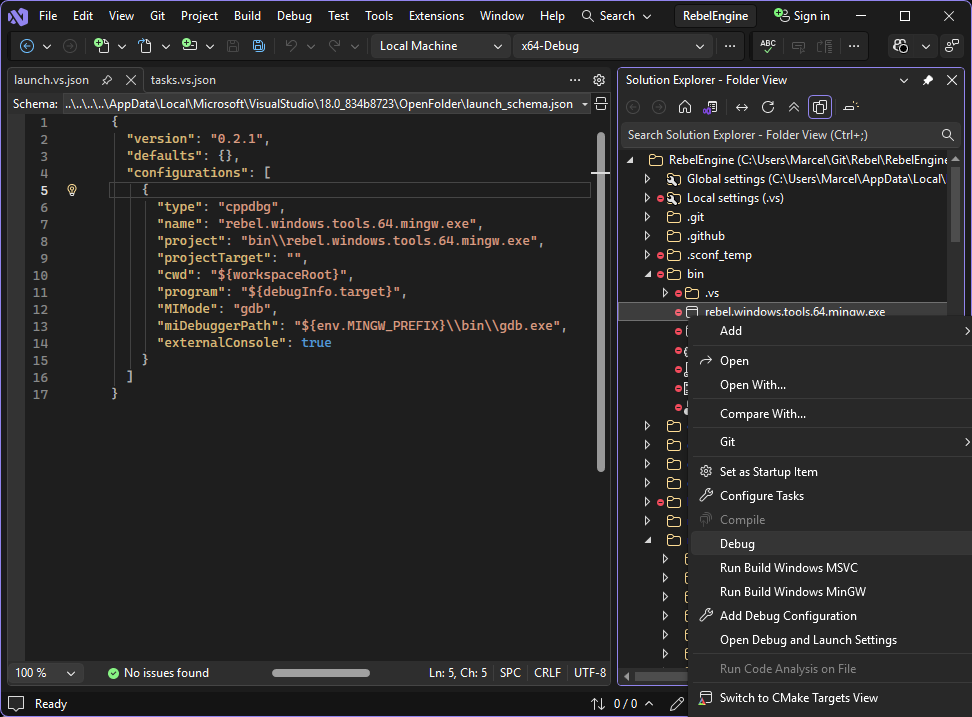
Task: Click the Save All toolbar icon
Action: [x=259, y=46]
